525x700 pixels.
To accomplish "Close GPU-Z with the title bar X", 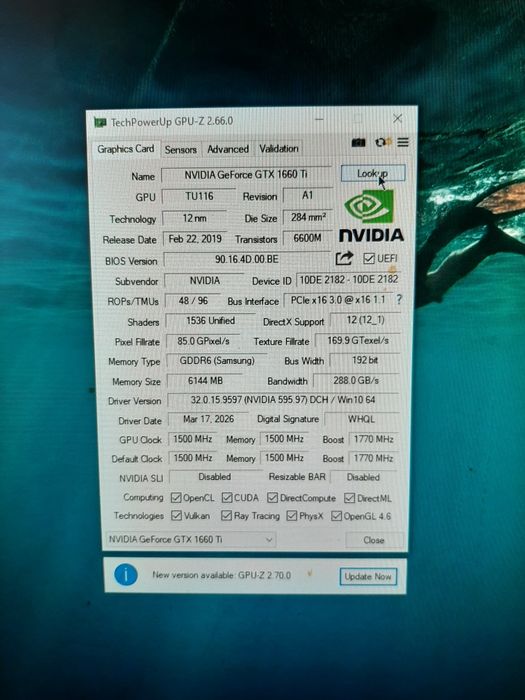I will click(397, 118).
